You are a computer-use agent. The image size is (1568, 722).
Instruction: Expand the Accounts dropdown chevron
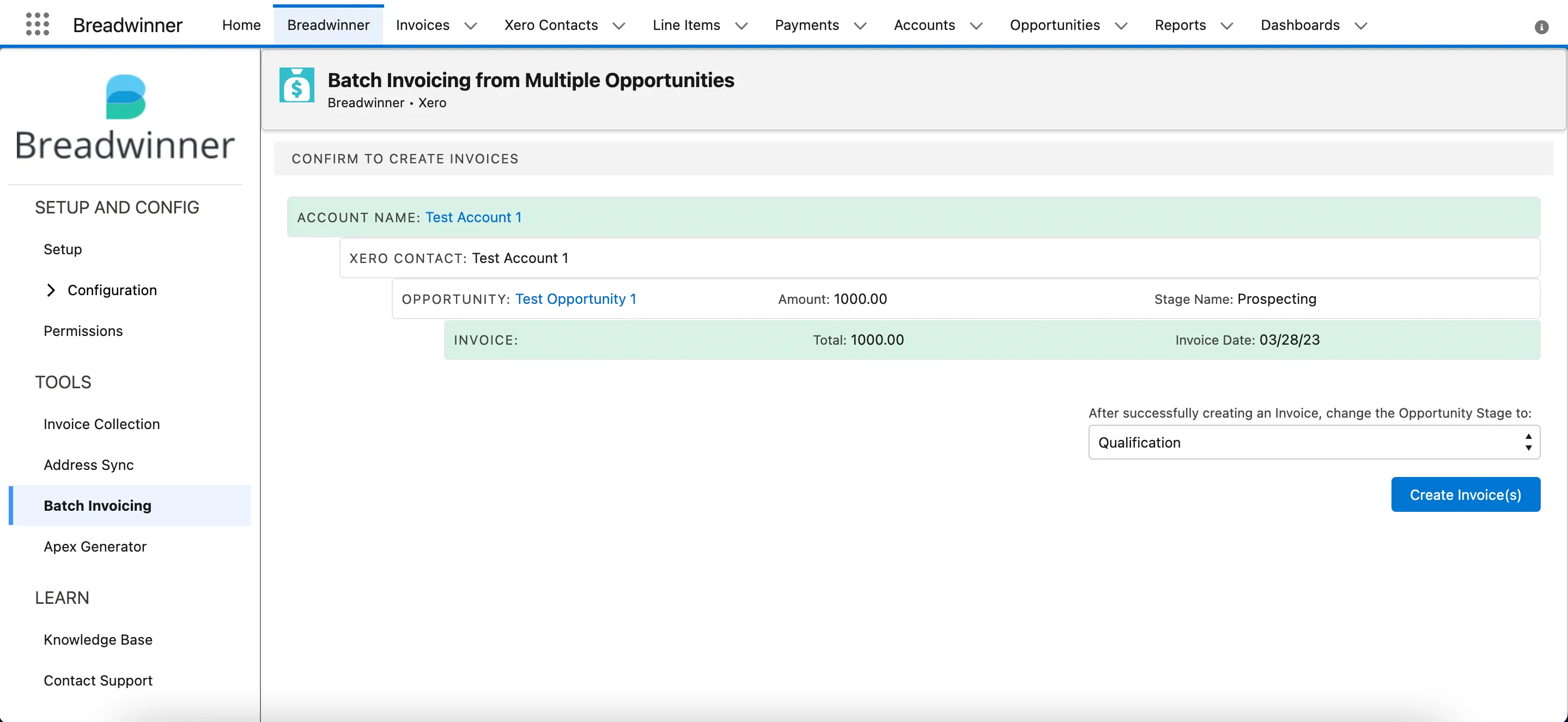pos(976,26)
